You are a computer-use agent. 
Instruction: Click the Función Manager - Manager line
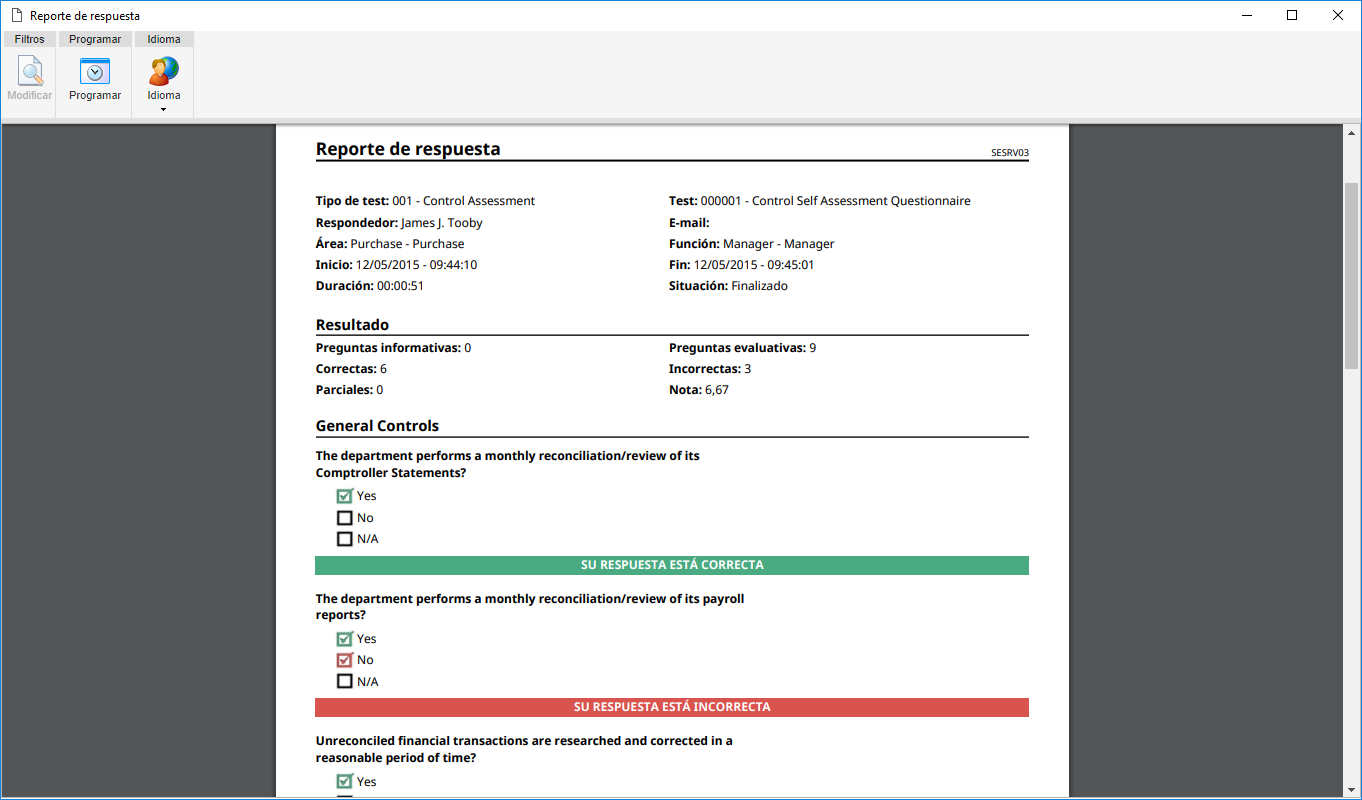coord(752,244)
